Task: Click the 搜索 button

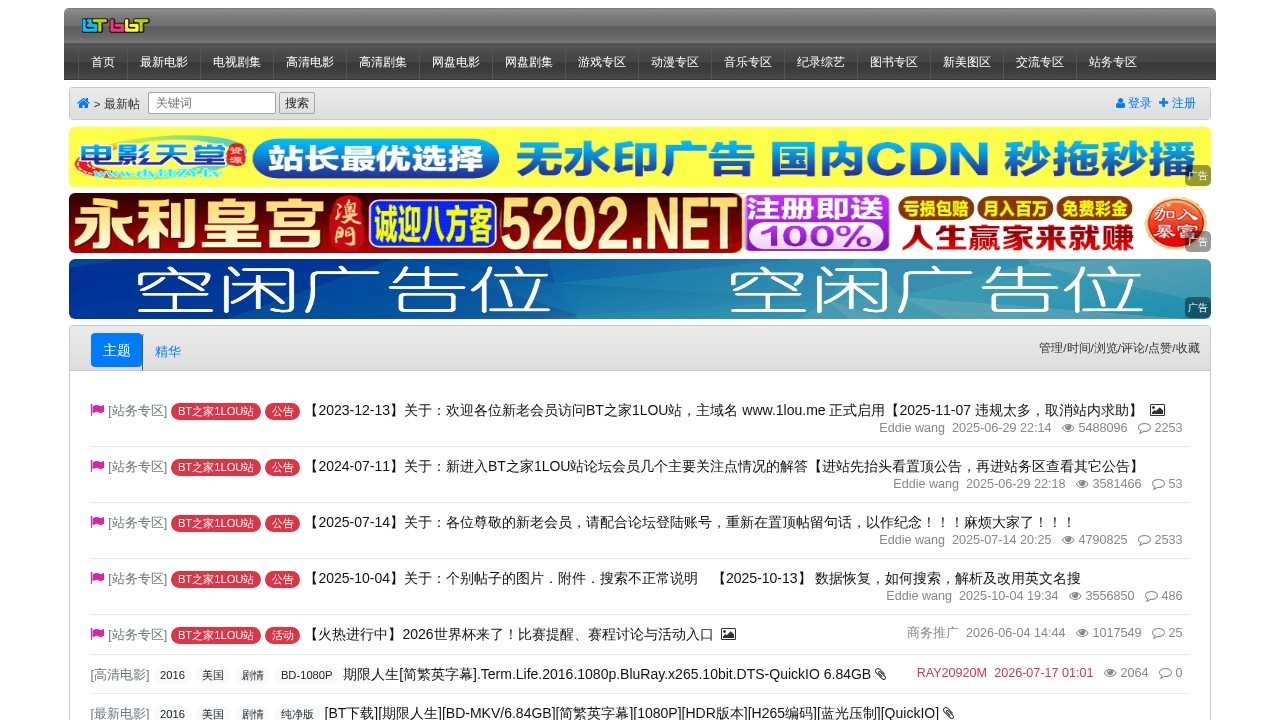Action: [297, 103]
